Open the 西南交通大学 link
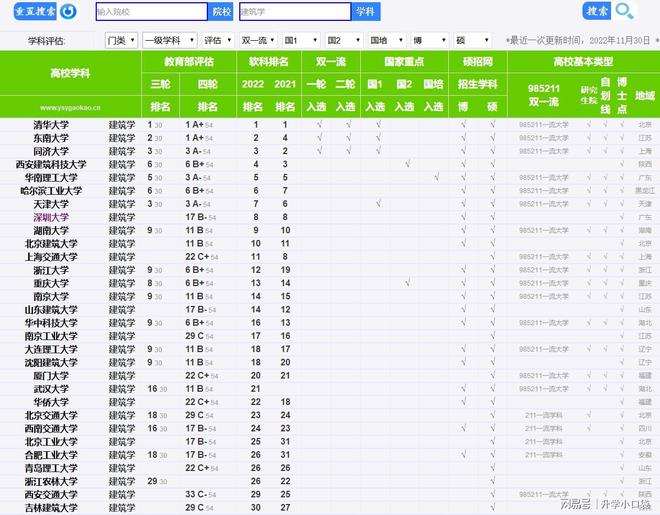660x515 pixels. 51,429
